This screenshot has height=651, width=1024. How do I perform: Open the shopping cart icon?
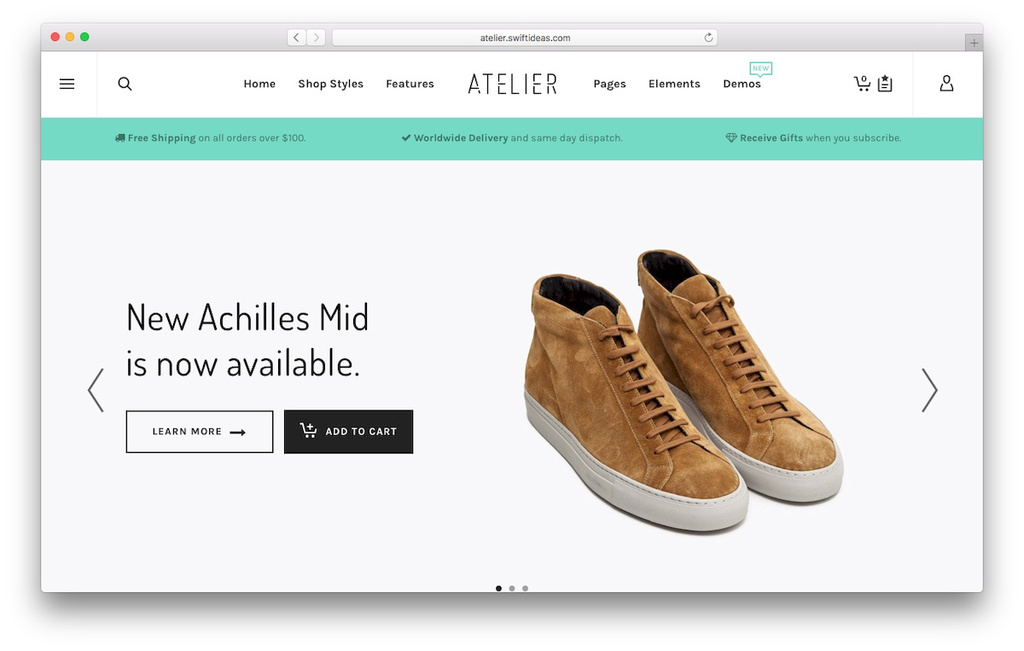pyautogui.click(x=862, y=83)
